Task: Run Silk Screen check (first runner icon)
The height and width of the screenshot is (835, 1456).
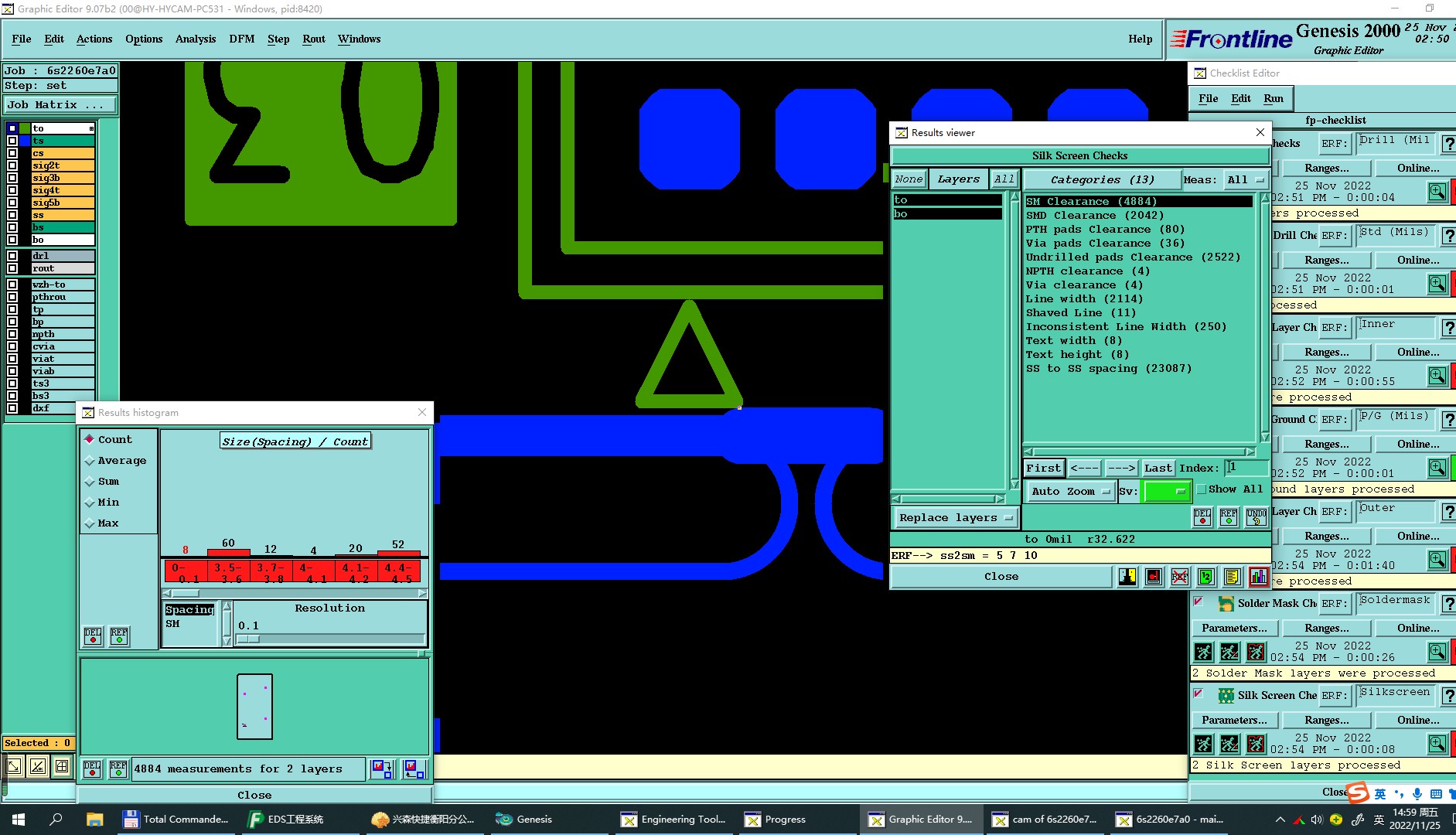Action: (x=1204, y=745)
